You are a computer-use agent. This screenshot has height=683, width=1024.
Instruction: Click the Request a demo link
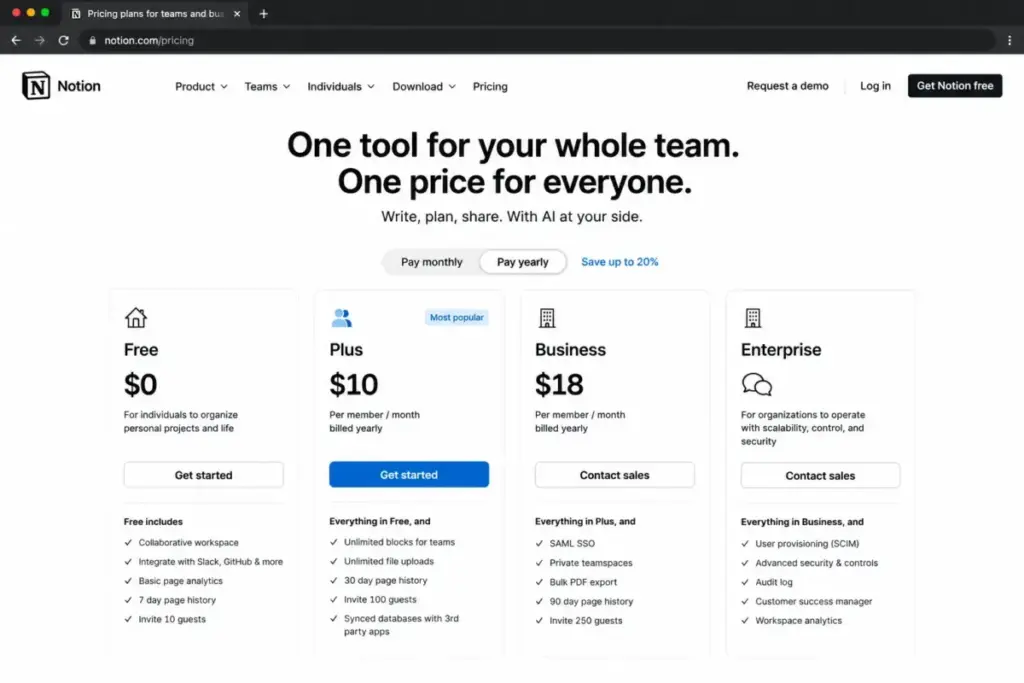pos(788,86)
